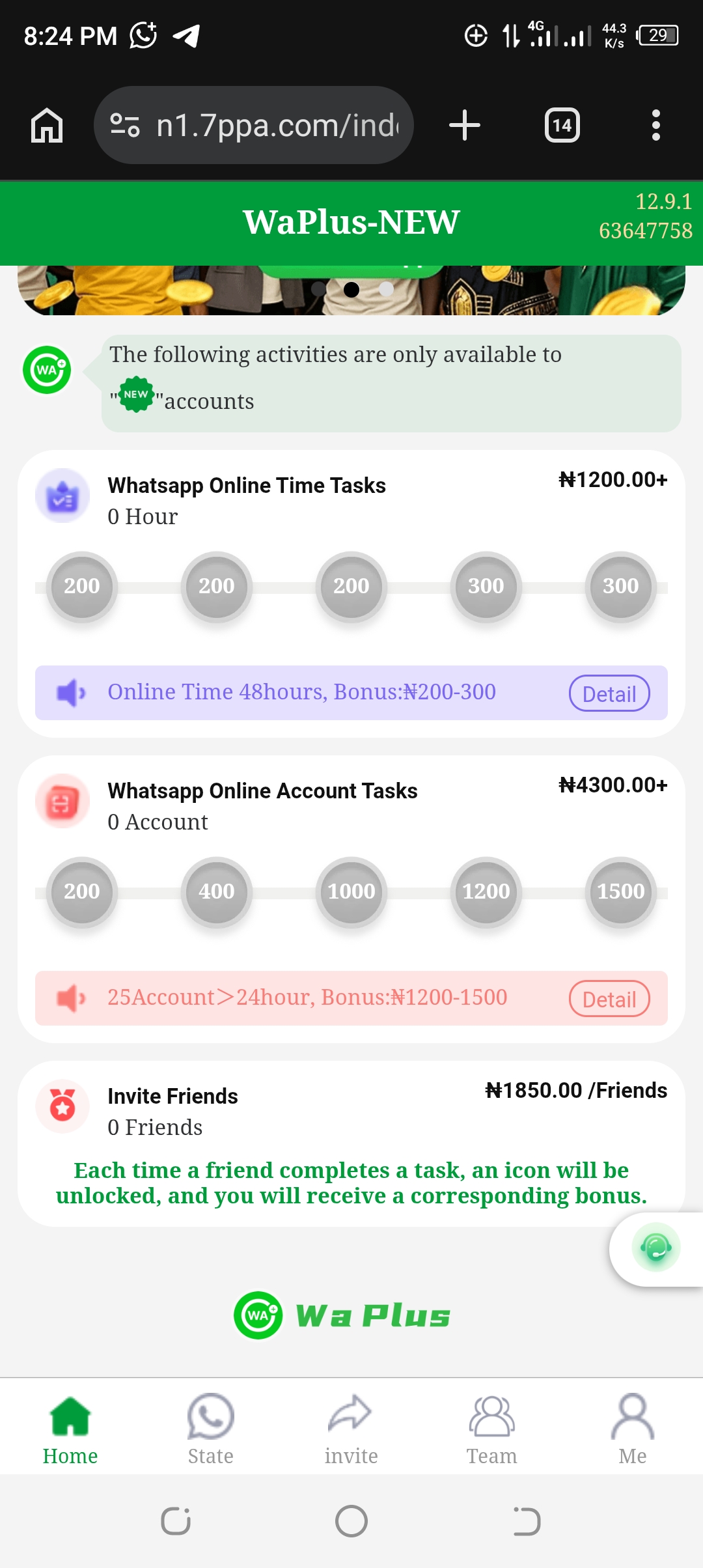Screen dimensions: 703x1568
Task: Open the Team tab
Action: coord(491,1429)
